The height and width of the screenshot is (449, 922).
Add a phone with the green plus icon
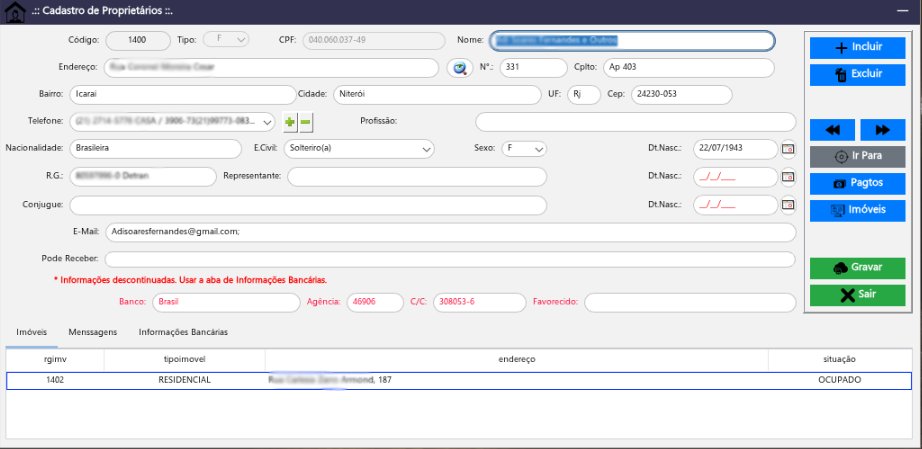point(290,122)
